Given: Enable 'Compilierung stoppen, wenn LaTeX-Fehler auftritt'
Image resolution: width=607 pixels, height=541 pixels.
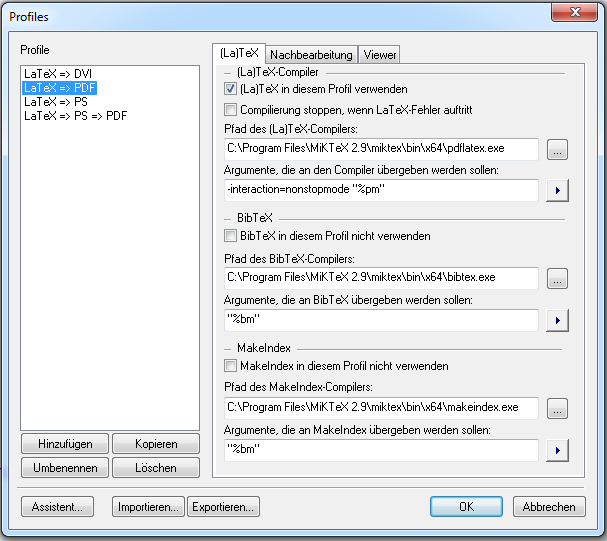Looking at the screenshot, I should (232, 109).
